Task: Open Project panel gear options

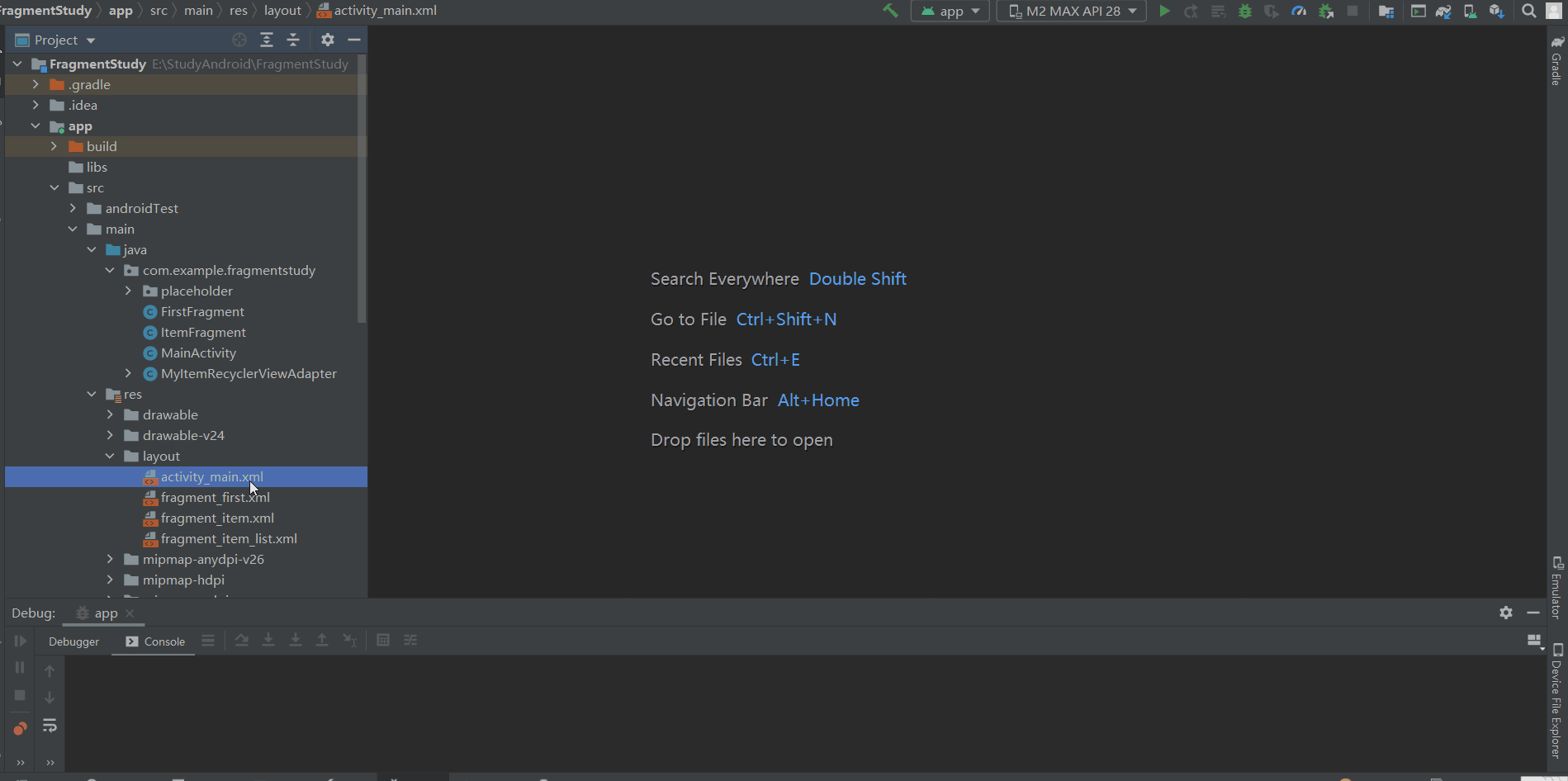Action: pos(328,40)
